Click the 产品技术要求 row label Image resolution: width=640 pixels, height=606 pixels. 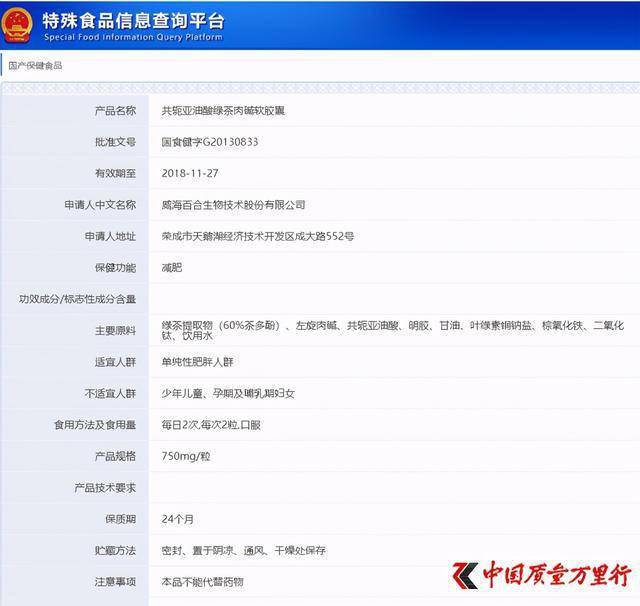[105, 488]
